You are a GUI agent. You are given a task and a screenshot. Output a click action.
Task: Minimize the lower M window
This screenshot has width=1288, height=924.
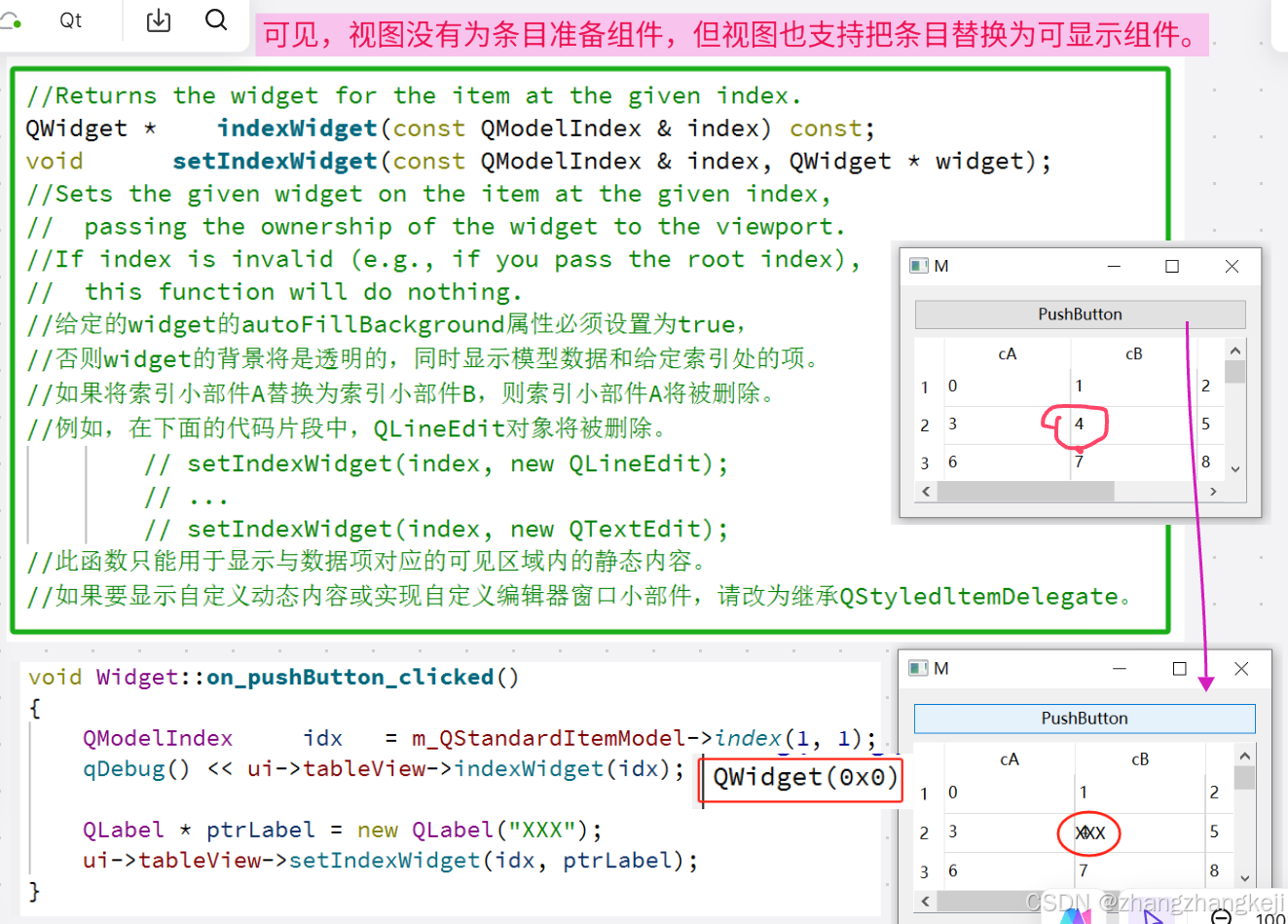(1120, 668)
